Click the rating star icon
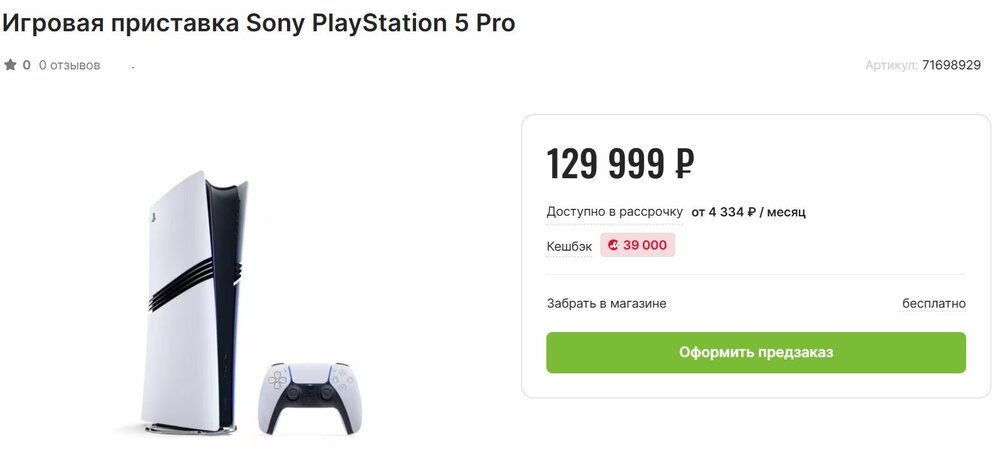Image resolution: width=1000 pixels, height=464 pixels. (10, 65)
